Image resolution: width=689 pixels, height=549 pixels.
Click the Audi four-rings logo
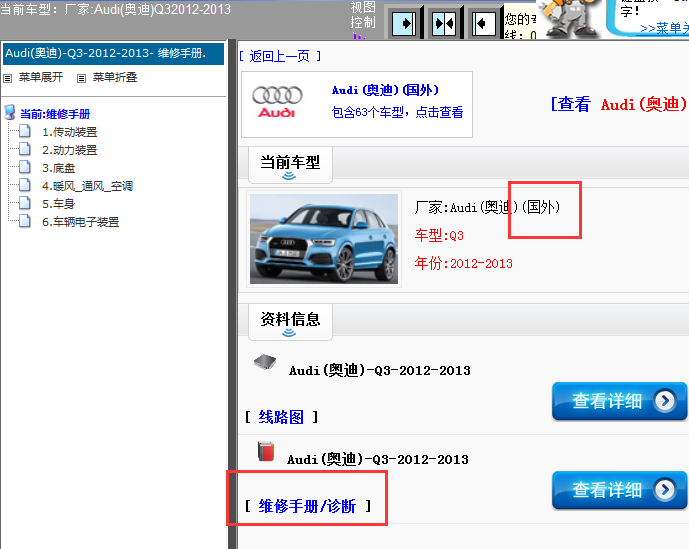click(277, 102)
